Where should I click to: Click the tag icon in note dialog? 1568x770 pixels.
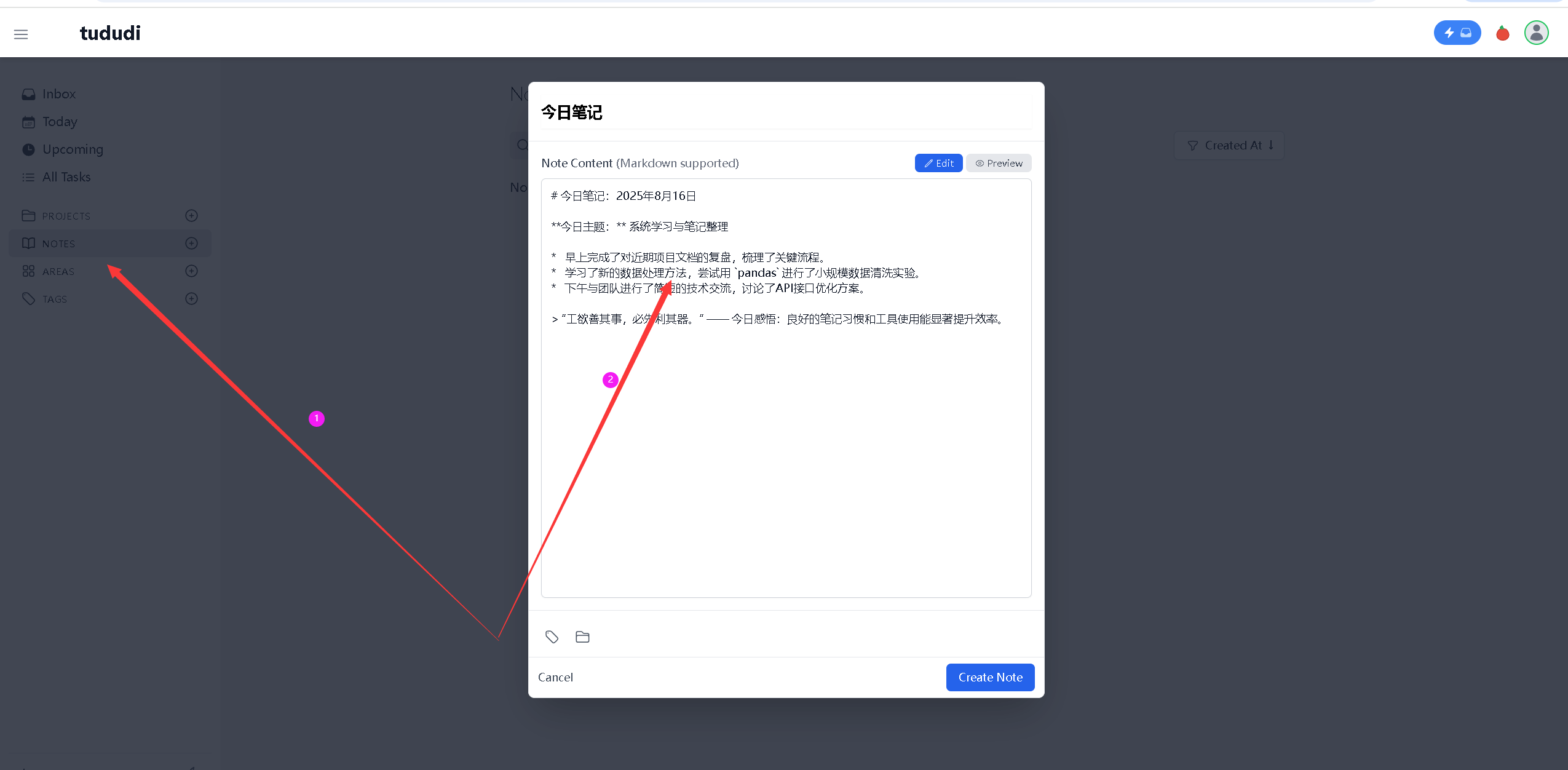click(x=552, y=637)
